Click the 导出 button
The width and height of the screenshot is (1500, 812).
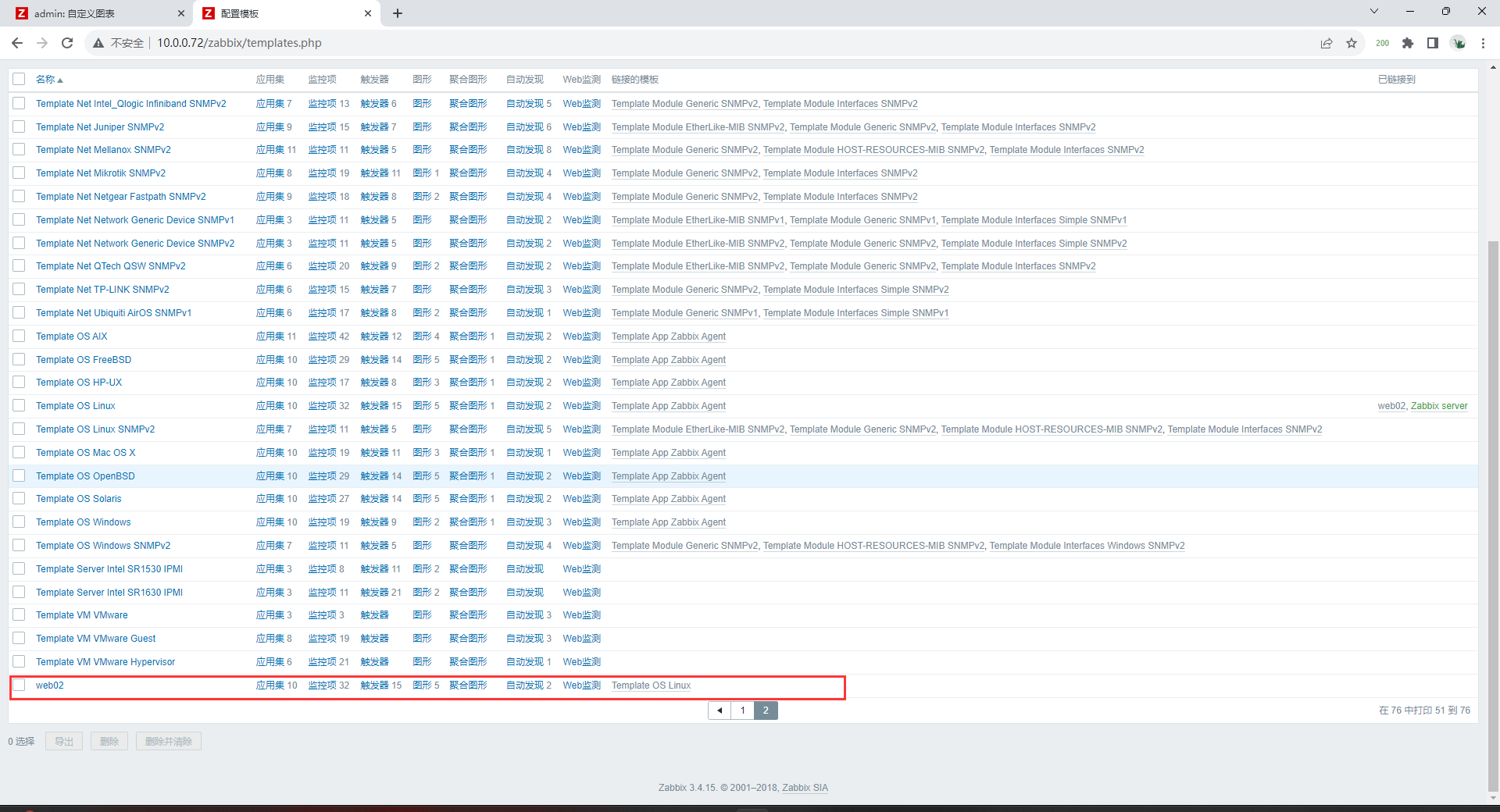(x=64, y=742)
